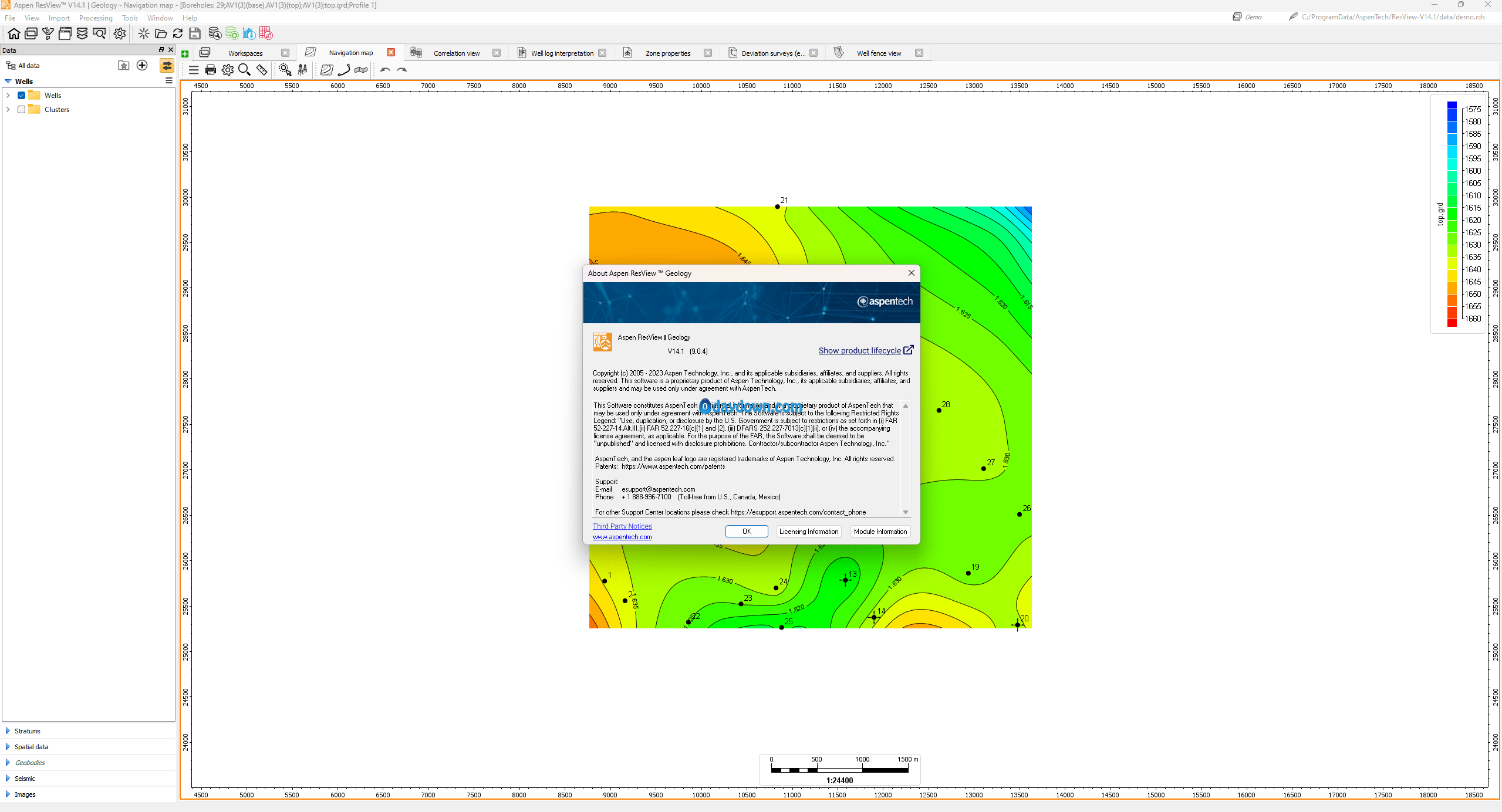The width and height of the screenshot is (1502, 812).
Task: Click the undo arrow in map toolbar
Action: coord(385,70)
